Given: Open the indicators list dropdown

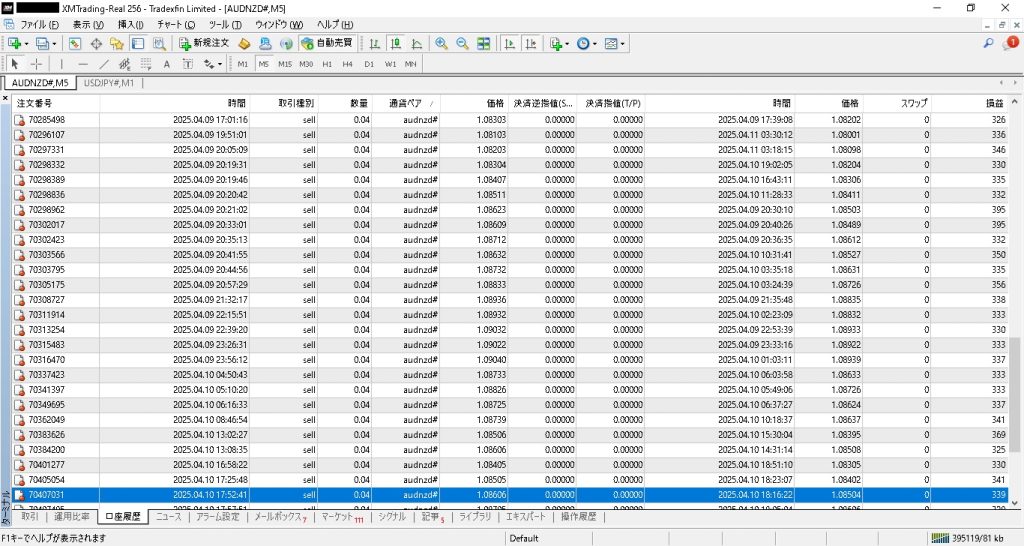Looking at the screenshot, I should click(567, 44).
